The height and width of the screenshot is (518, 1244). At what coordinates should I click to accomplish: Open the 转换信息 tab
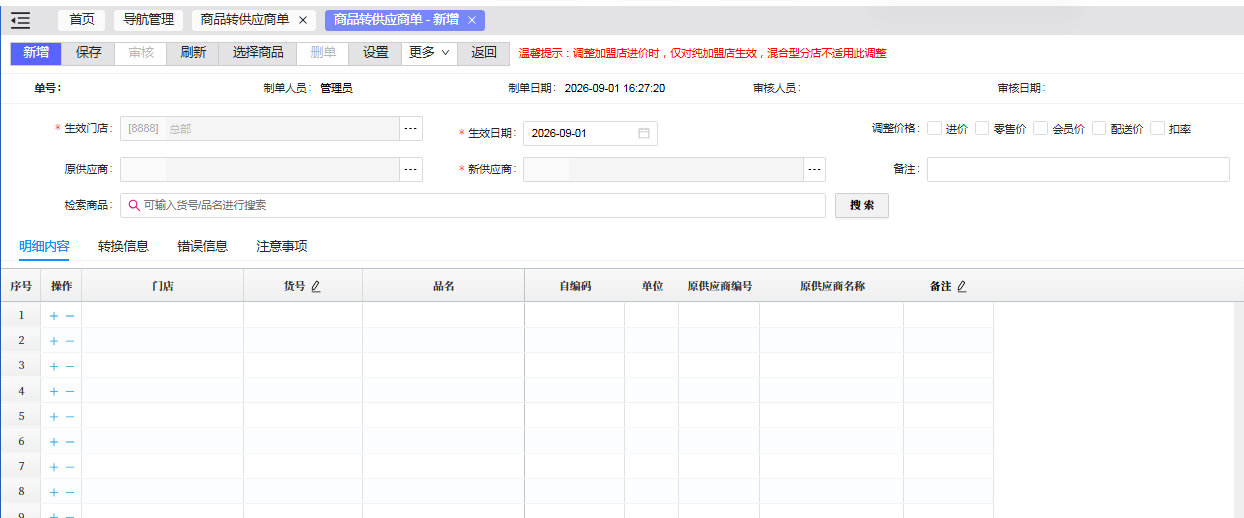(x=123, y=246)
